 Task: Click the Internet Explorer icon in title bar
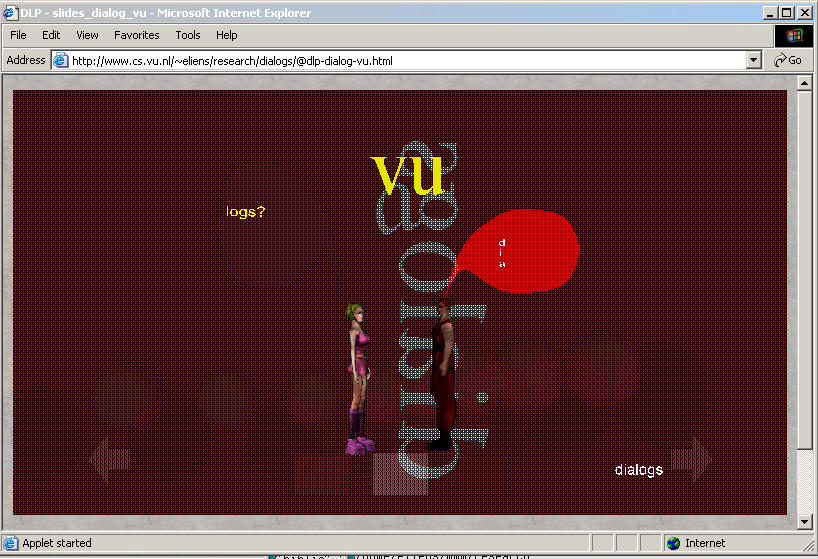pos(10,13)
